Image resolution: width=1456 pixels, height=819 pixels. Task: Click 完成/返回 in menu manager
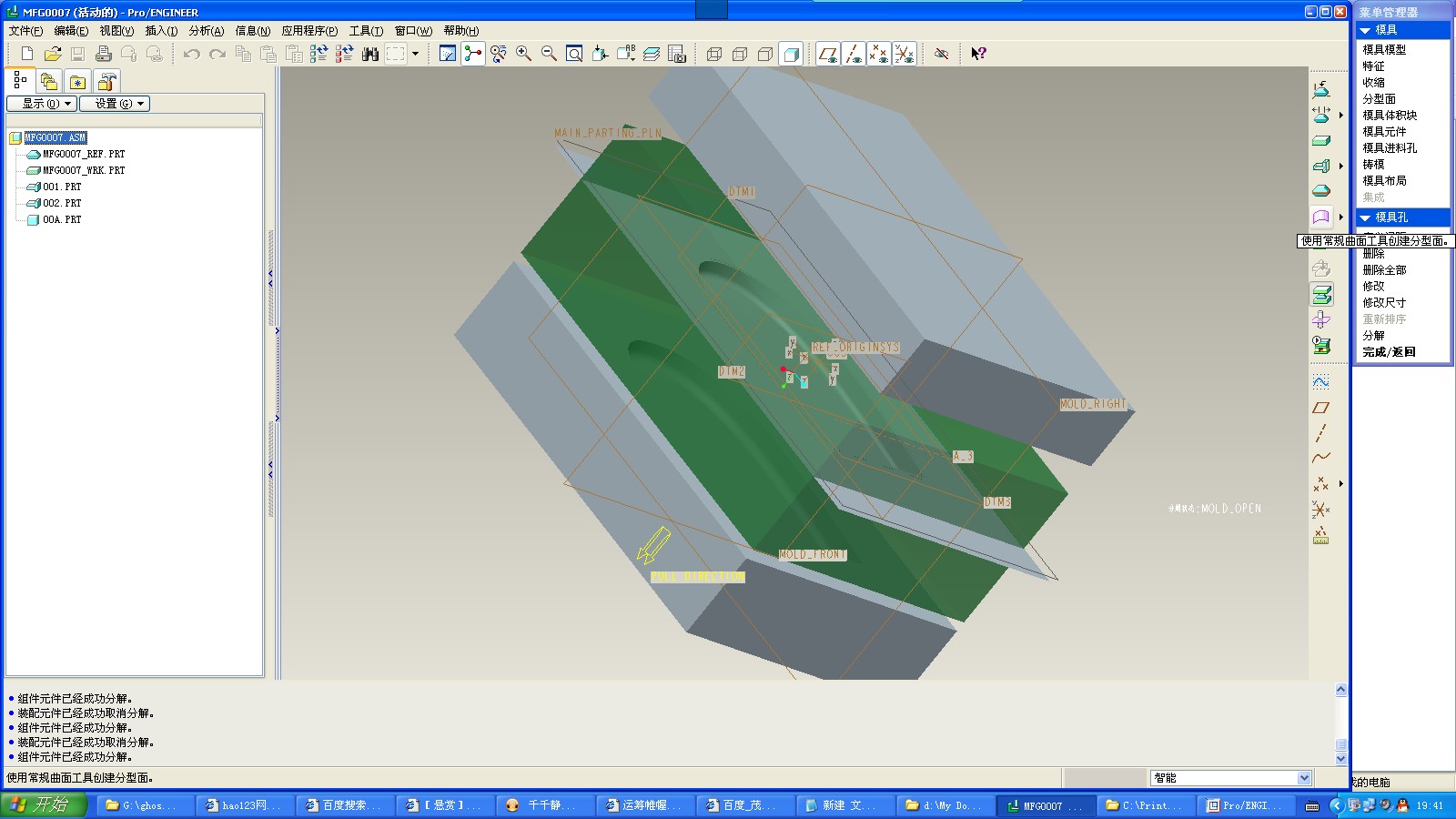pos(1389,352)
